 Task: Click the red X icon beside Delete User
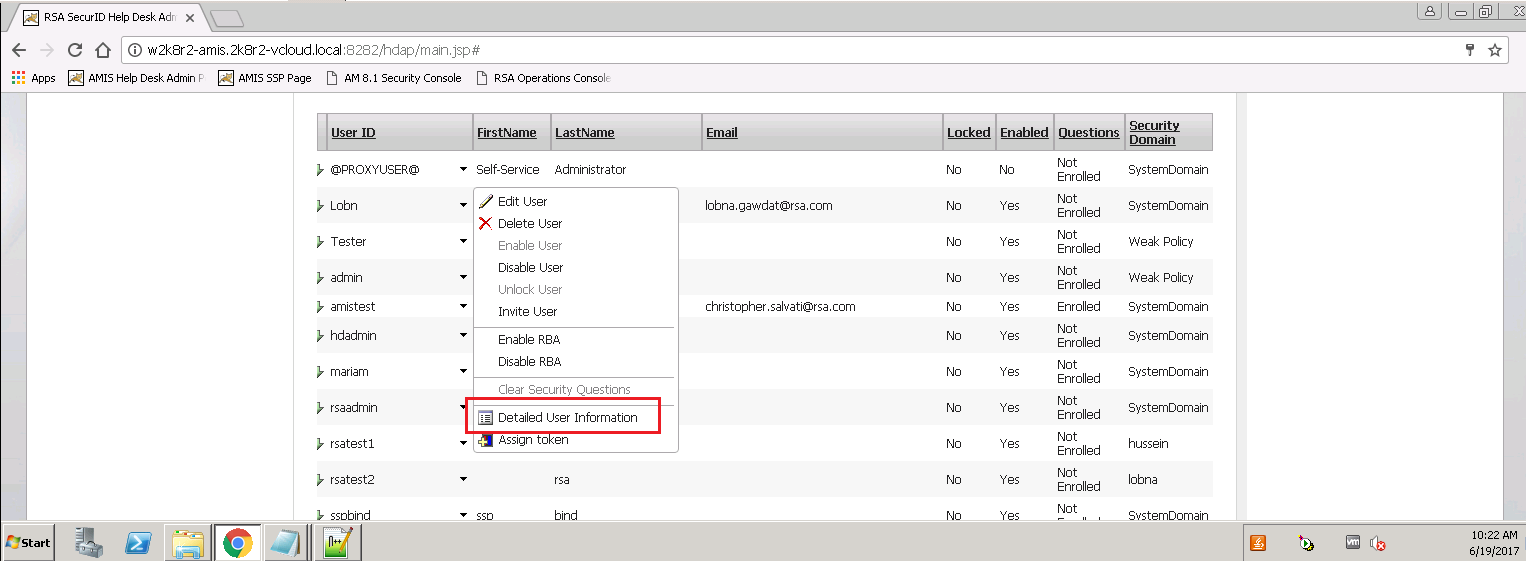tap(486, 223)
